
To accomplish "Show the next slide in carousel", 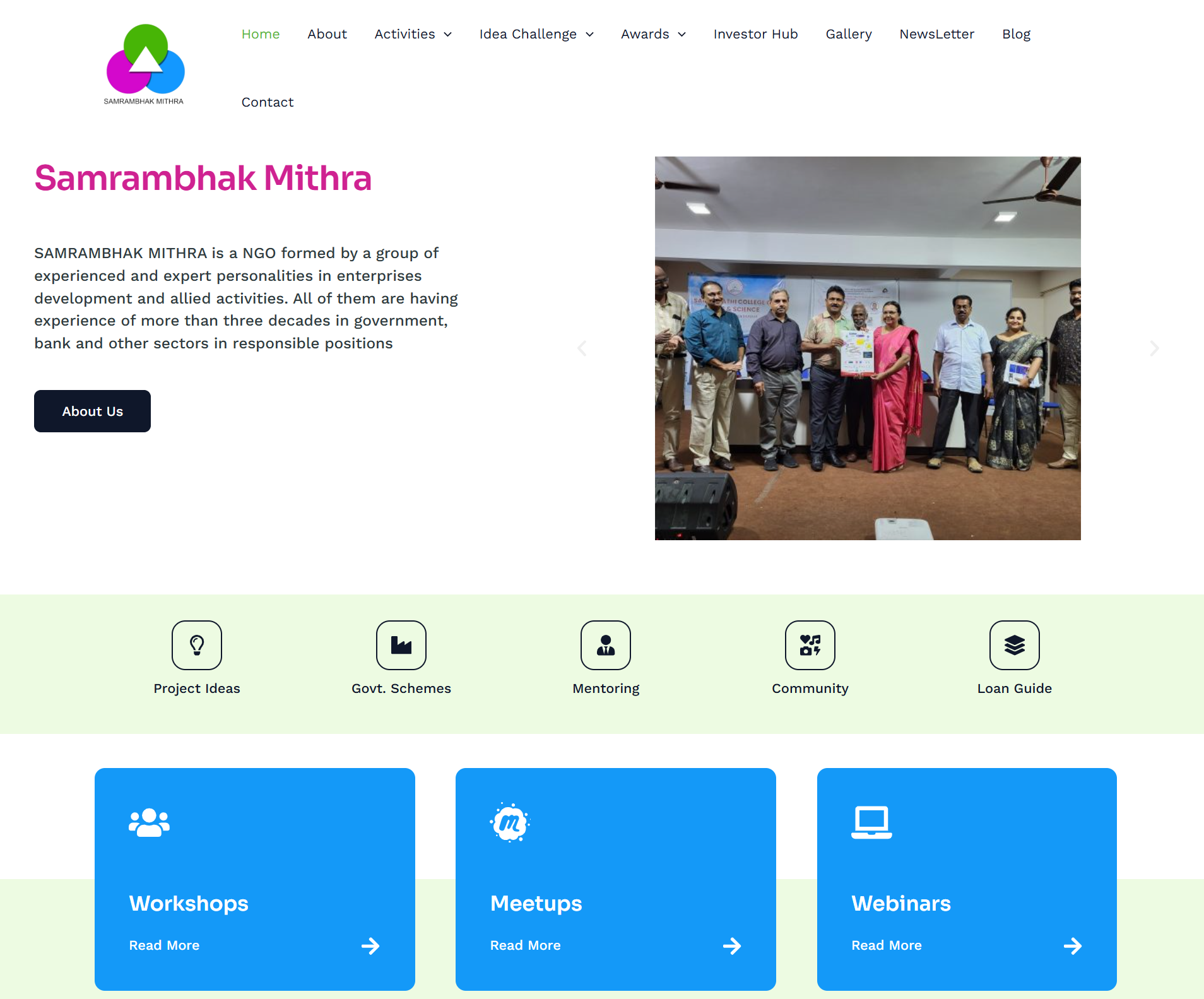I will (x=1154, y=348).
